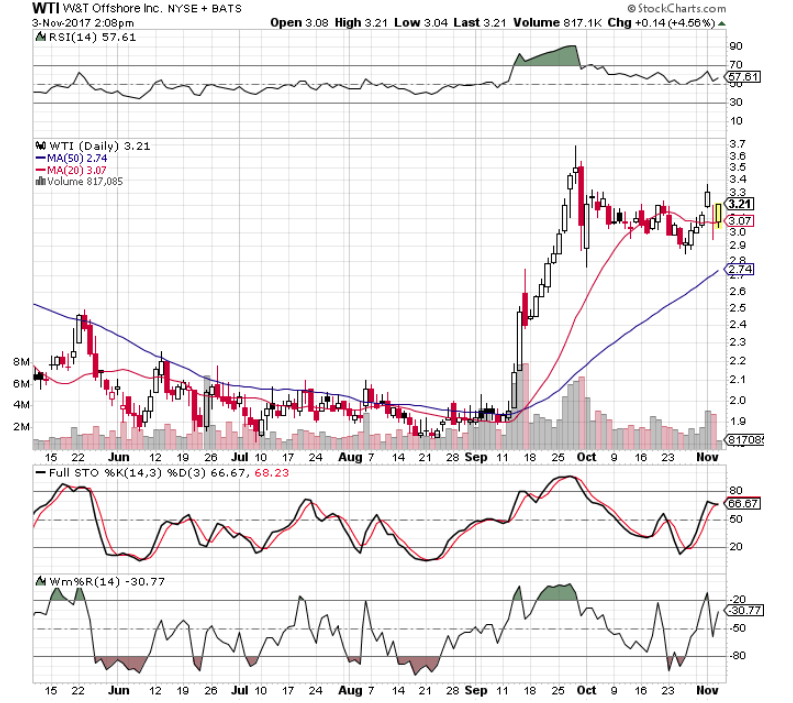
Task: Click the volume bars icon beside Volume 817,085
Action: click(x=39, y=181)
